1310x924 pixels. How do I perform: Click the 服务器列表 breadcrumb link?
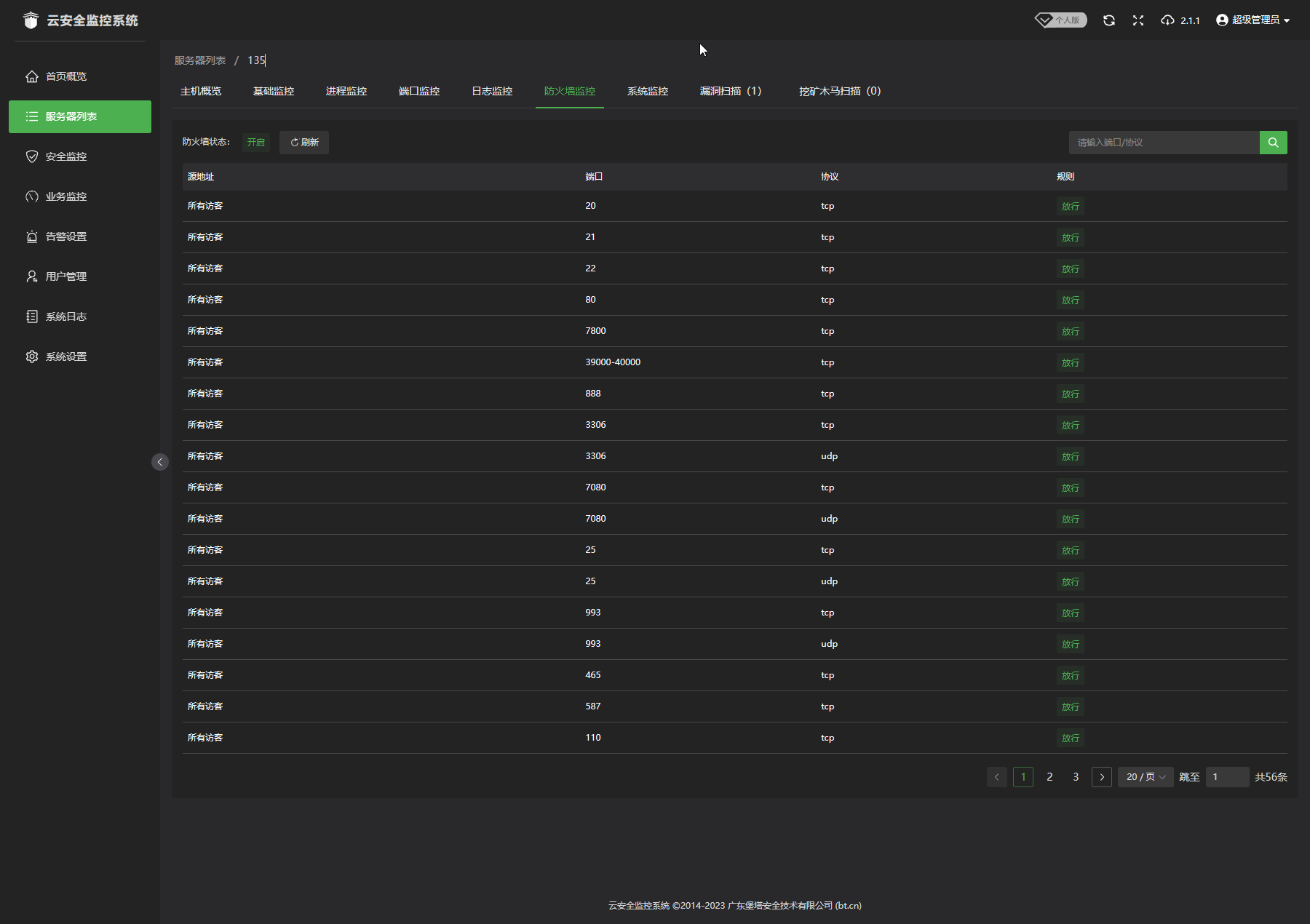[x=200, y=60]
